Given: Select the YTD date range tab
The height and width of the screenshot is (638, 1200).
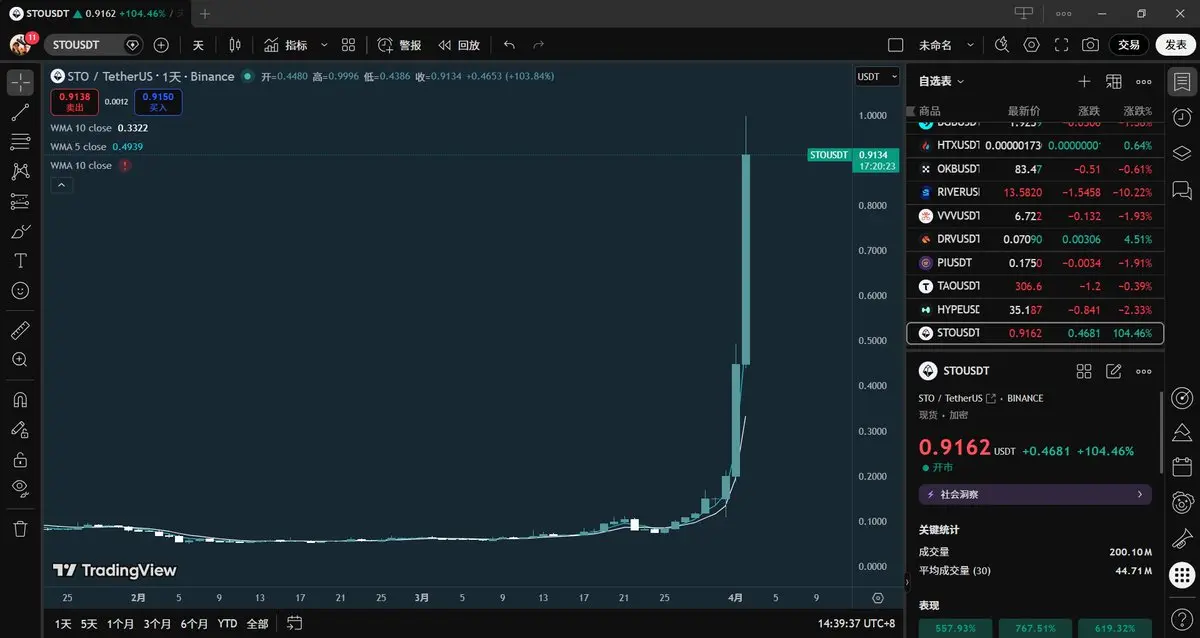Looking at the screenshot, I should tap(228, 623).
